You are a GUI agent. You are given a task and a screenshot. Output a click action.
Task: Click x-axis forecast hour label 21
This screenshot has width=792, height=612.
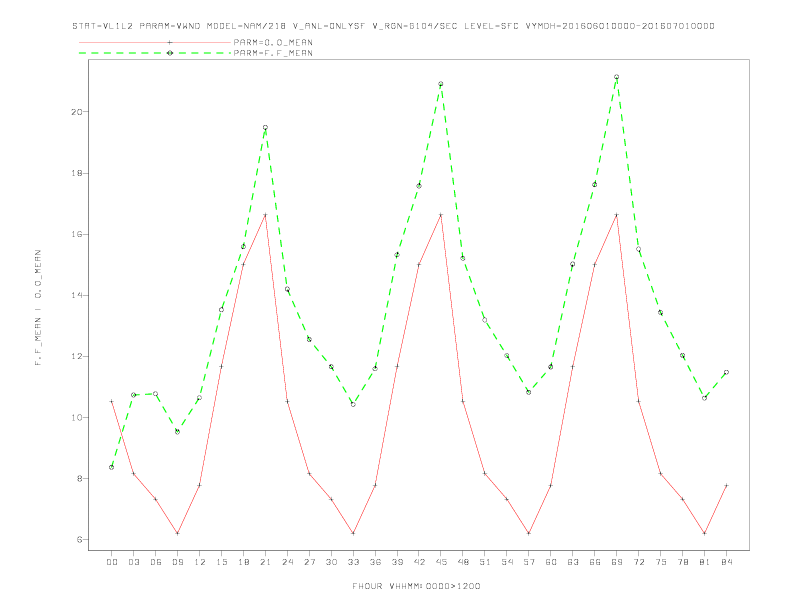265,562
